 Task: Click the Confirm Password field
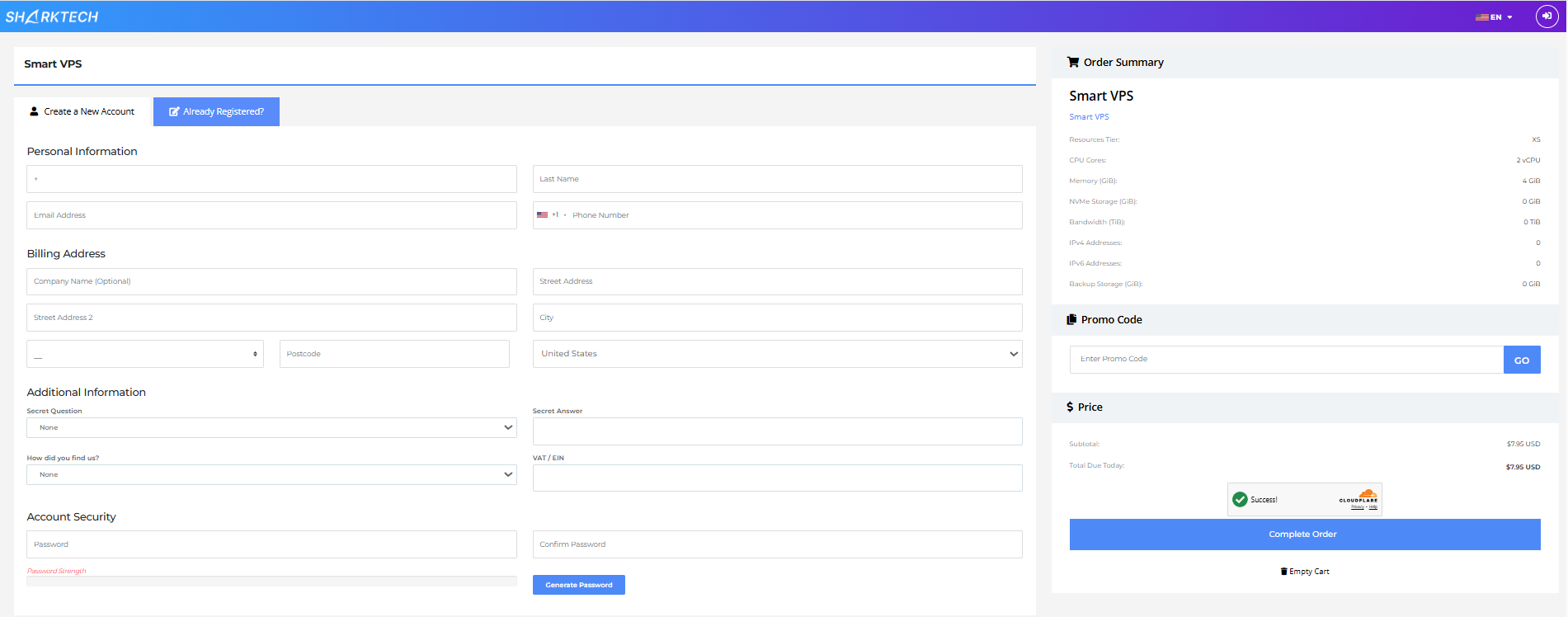(777, 544)
